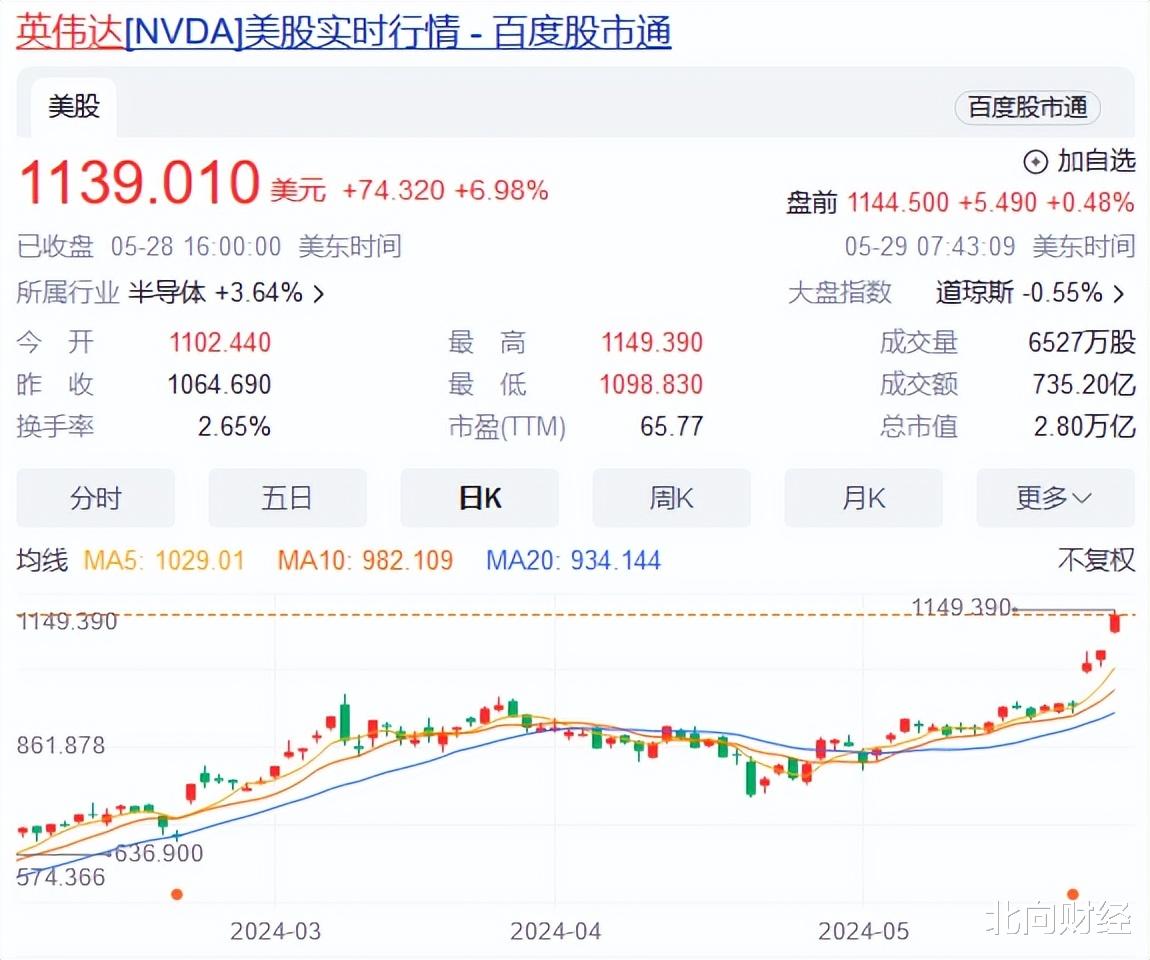Click the latest red candlestick at 1149.390

(x=1116, y=622)
